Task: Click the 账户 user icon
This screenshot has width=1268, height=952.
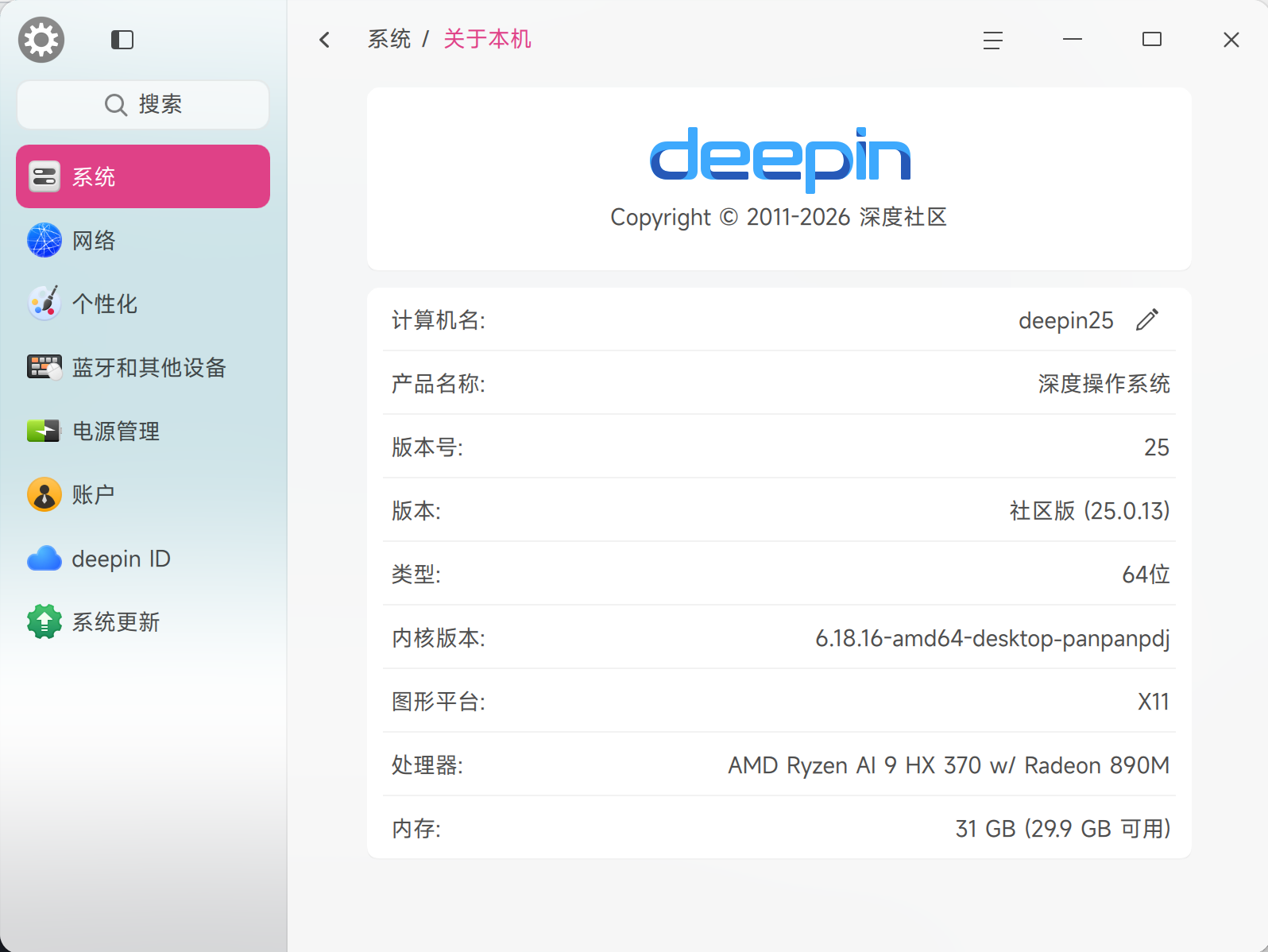Action: point(44,494)
